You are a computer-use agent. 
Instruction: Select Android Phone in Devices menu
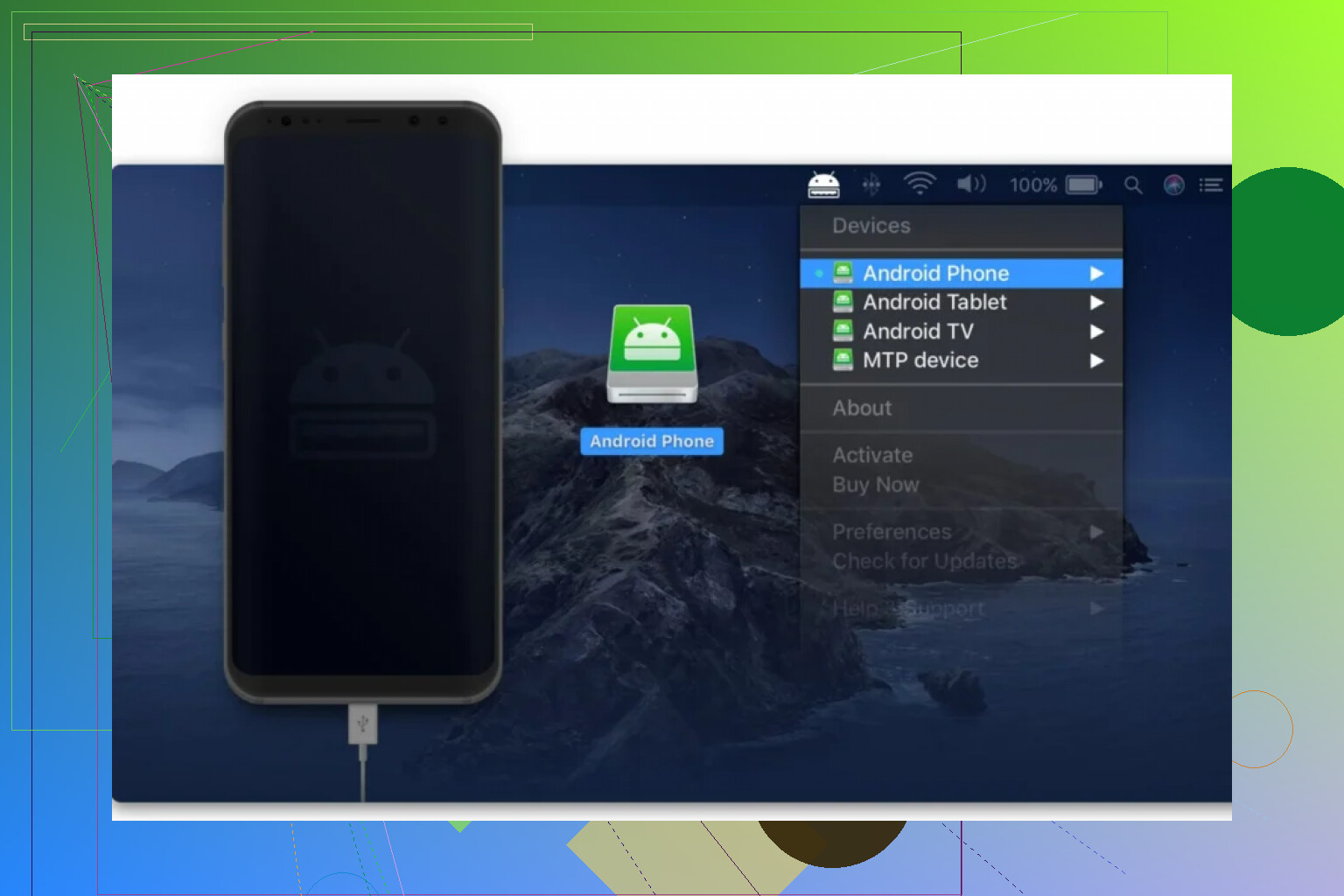pos(961,273)
